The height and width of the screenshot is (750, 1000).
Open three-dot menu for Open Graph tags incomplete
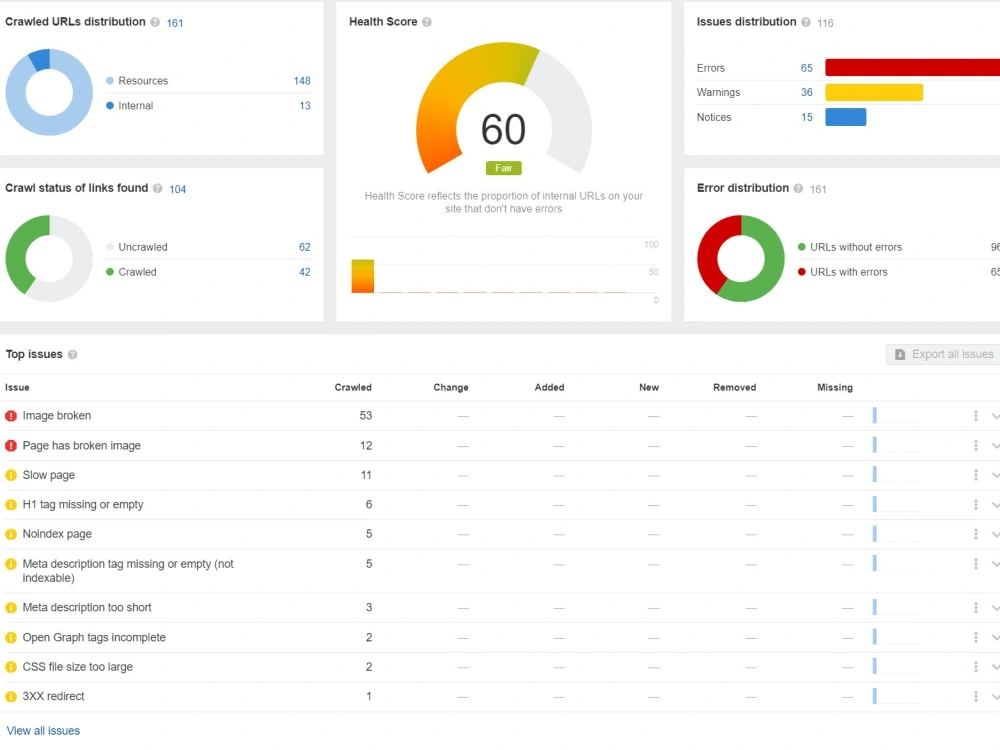[x=976, y=637]
